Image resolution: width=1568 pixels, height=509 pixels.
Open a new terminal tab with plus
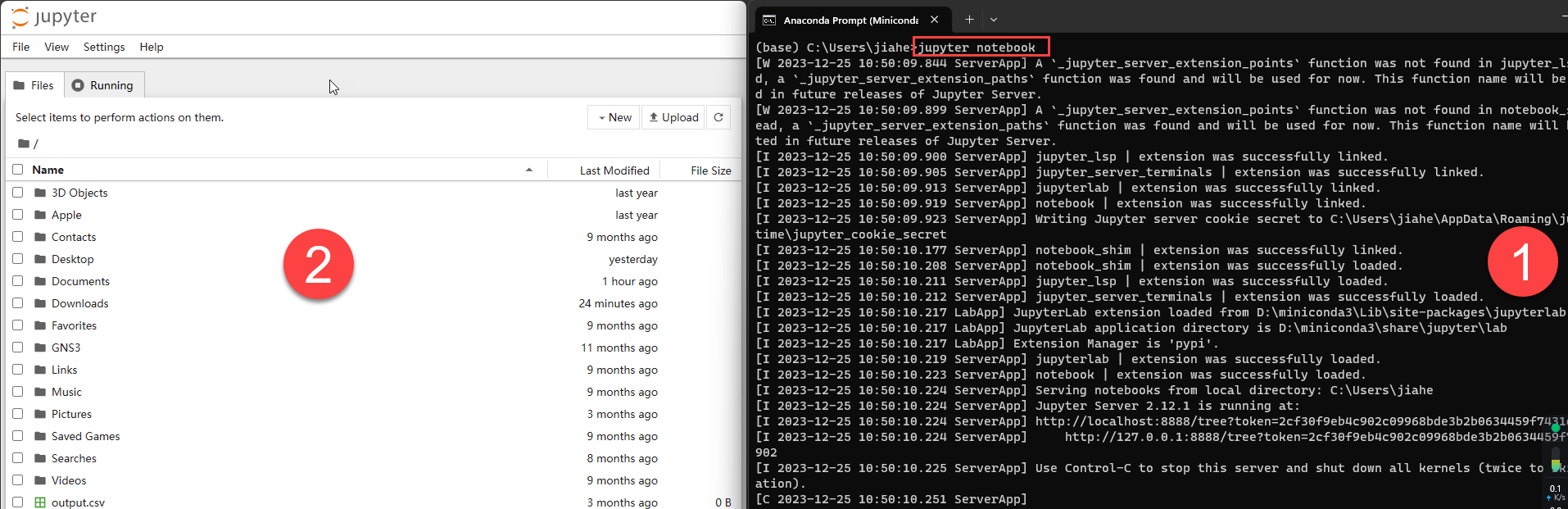click(x=969, y=20)
